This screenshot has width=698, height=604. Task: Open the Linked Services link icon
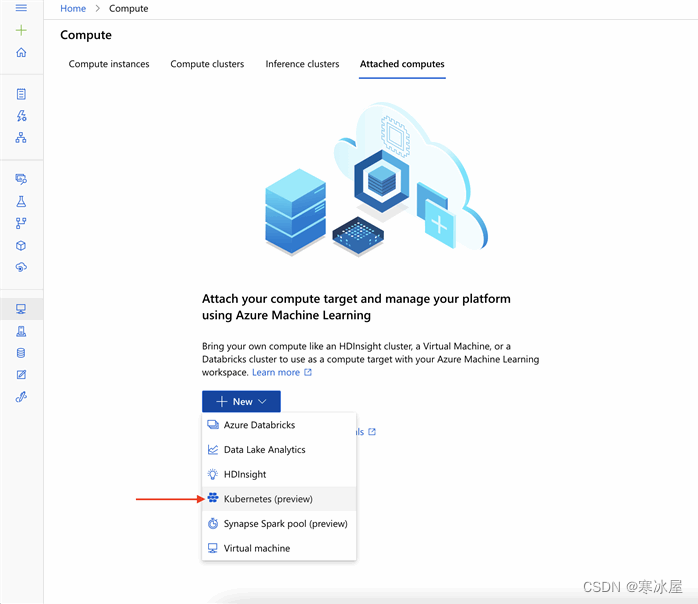click(21, 397)
